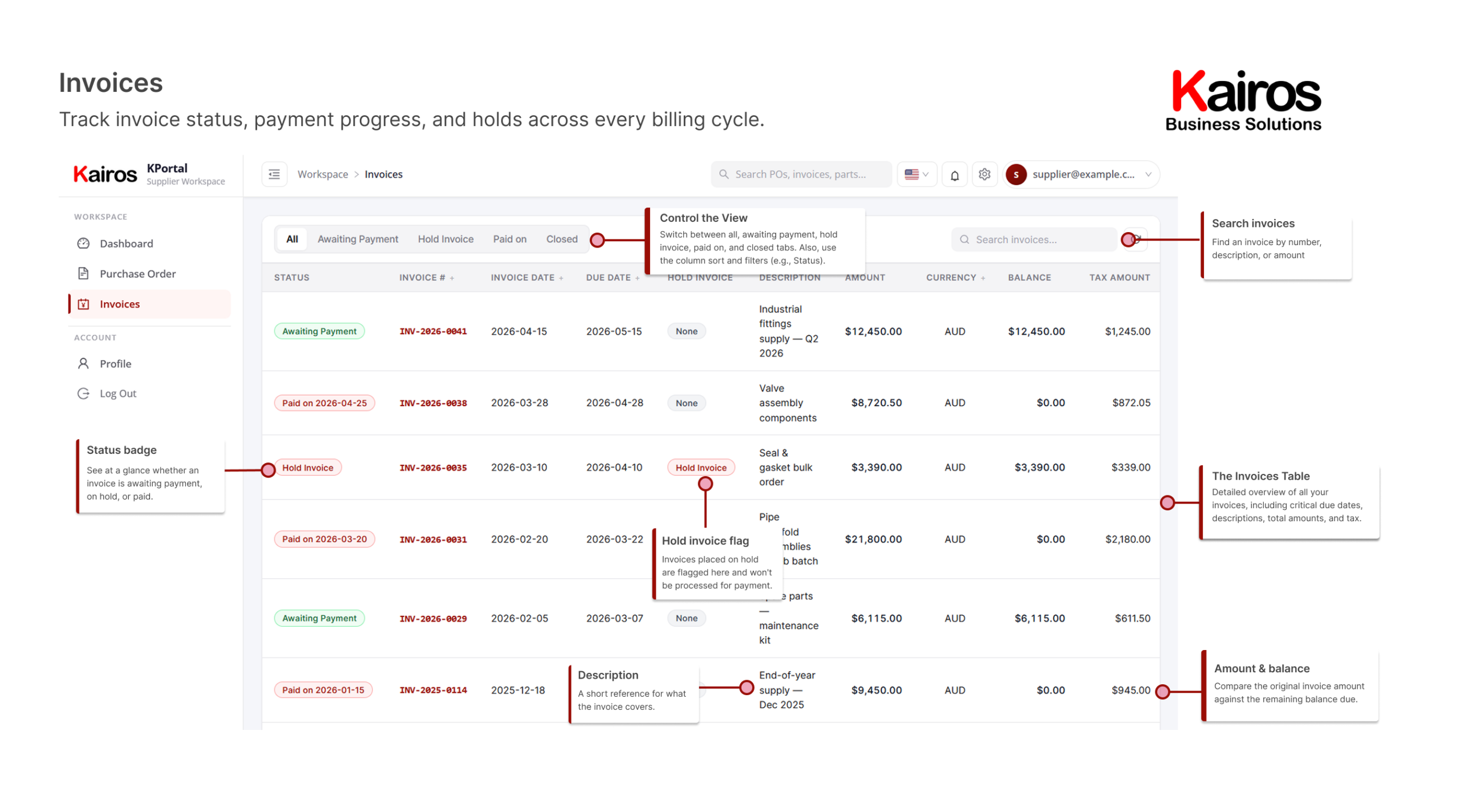Click Awaiting Payment badge for INV-2026-0041

pyautogui.click(x=319, y=331)
